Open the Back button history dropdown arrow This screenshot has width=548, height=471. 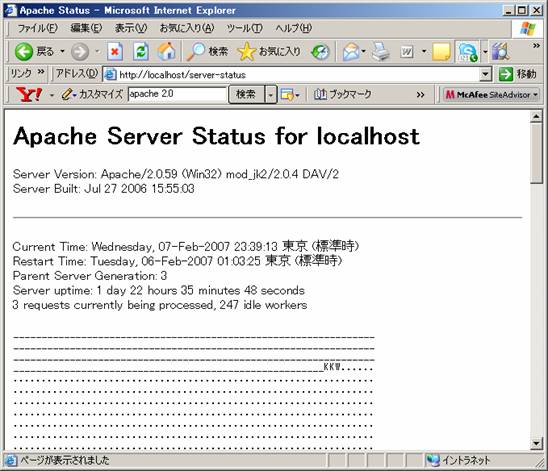tap(62, 52)
